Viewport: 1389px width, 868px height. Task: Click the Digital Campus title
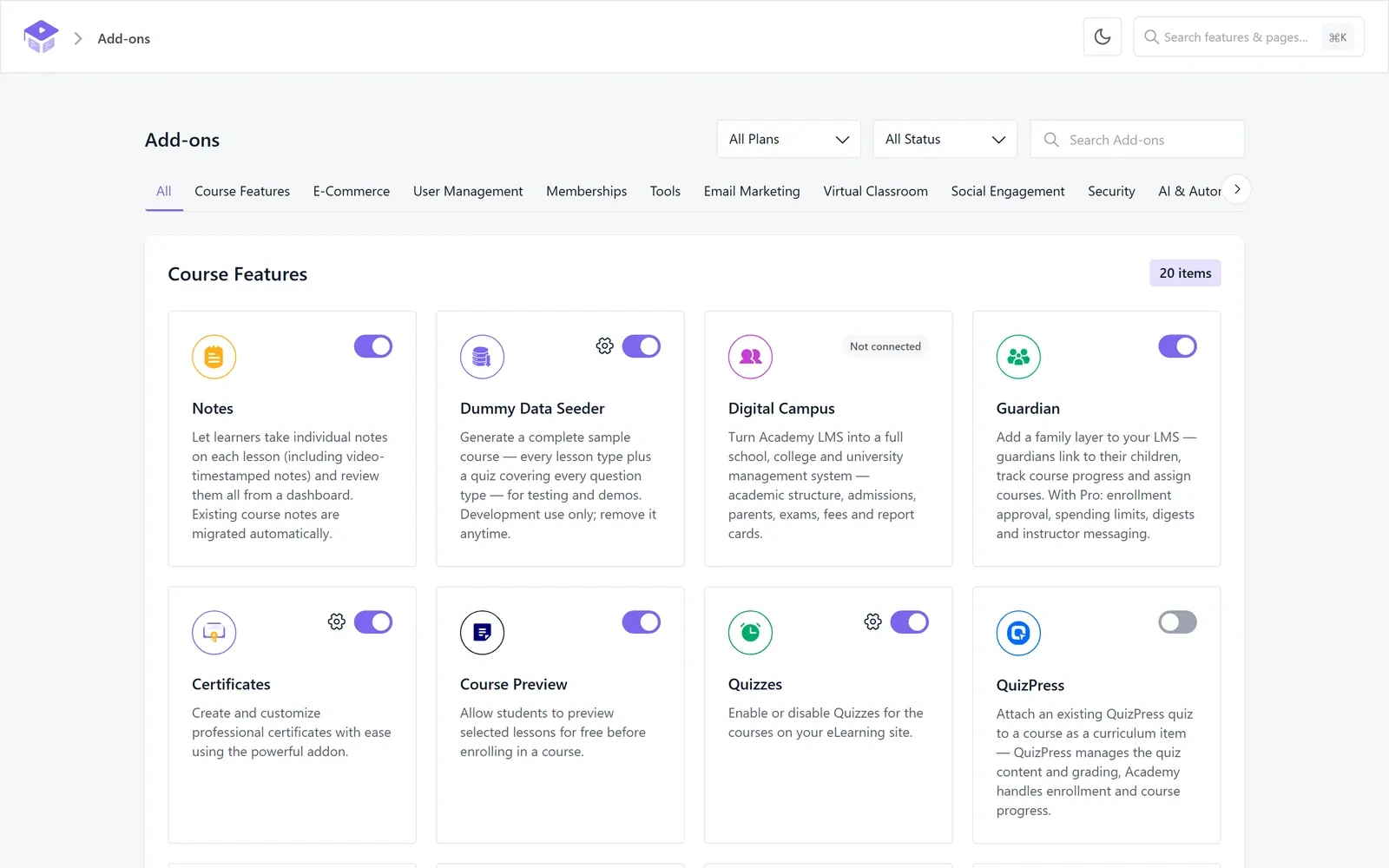[781, 408]
